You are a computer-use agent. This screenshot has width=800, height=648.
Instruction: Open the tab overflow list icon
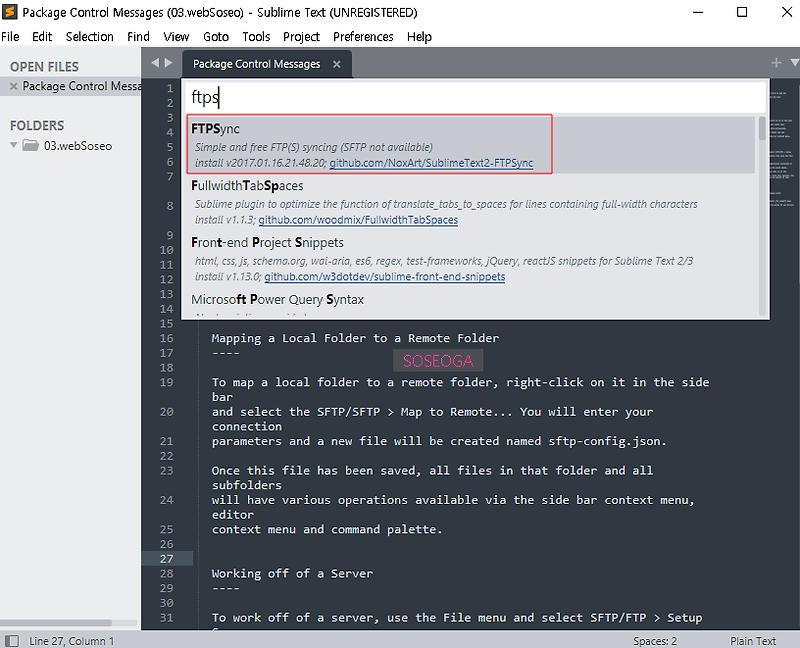tap(793, 62)
